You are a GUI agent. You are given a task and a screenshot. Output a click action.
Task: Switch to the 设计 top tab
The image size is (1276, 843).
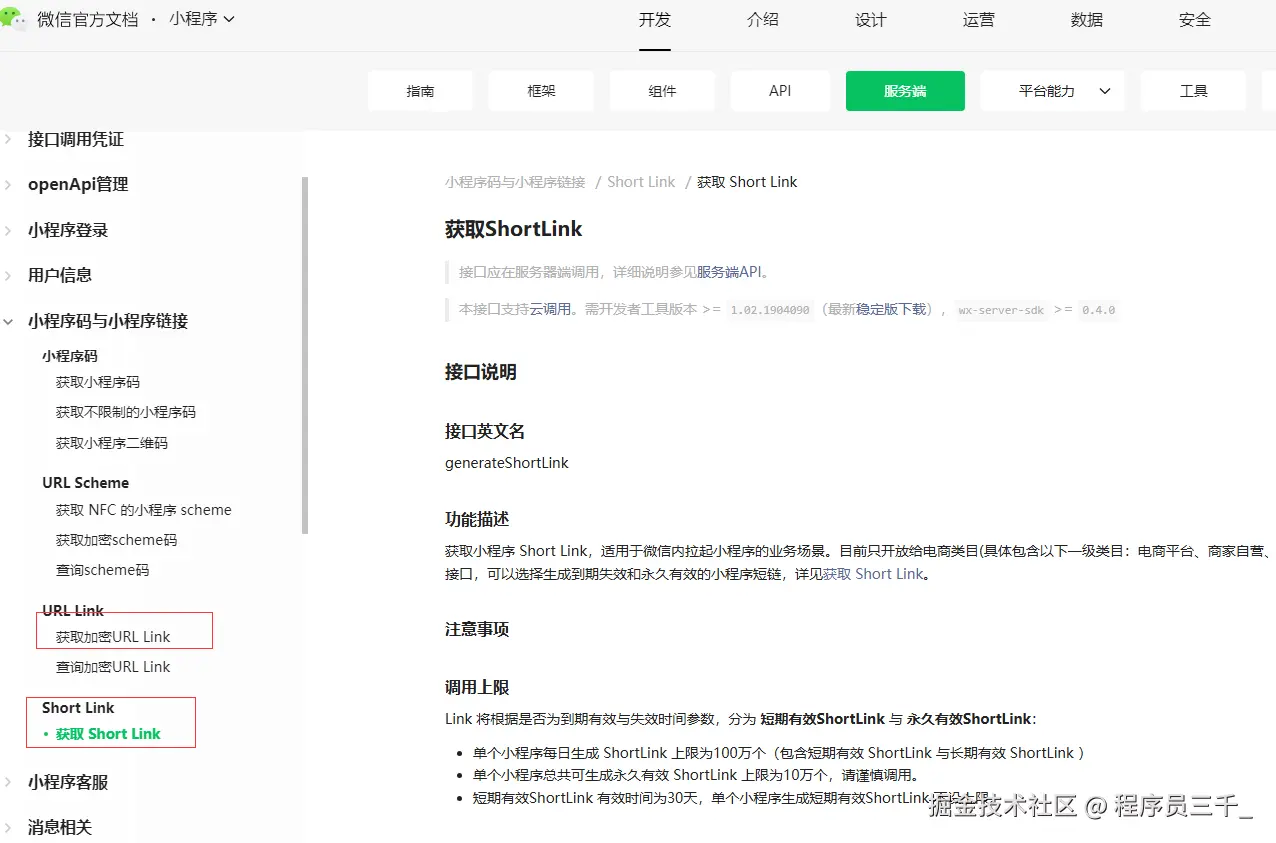[x=871, y=20]
